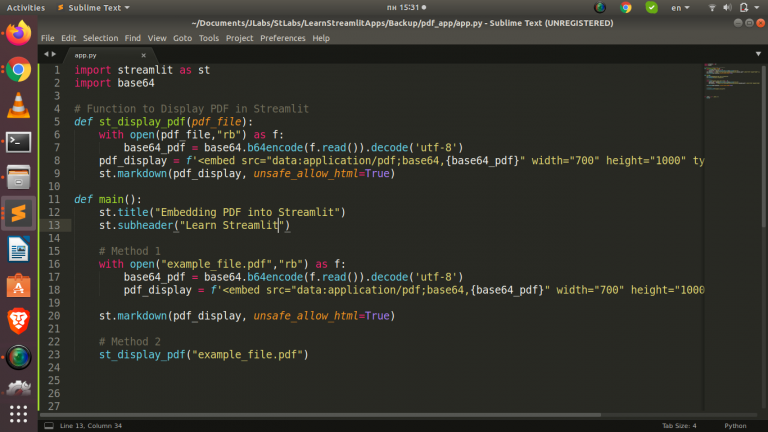Open the Selection menu
The image size is (768, 432).
(100, 38)
